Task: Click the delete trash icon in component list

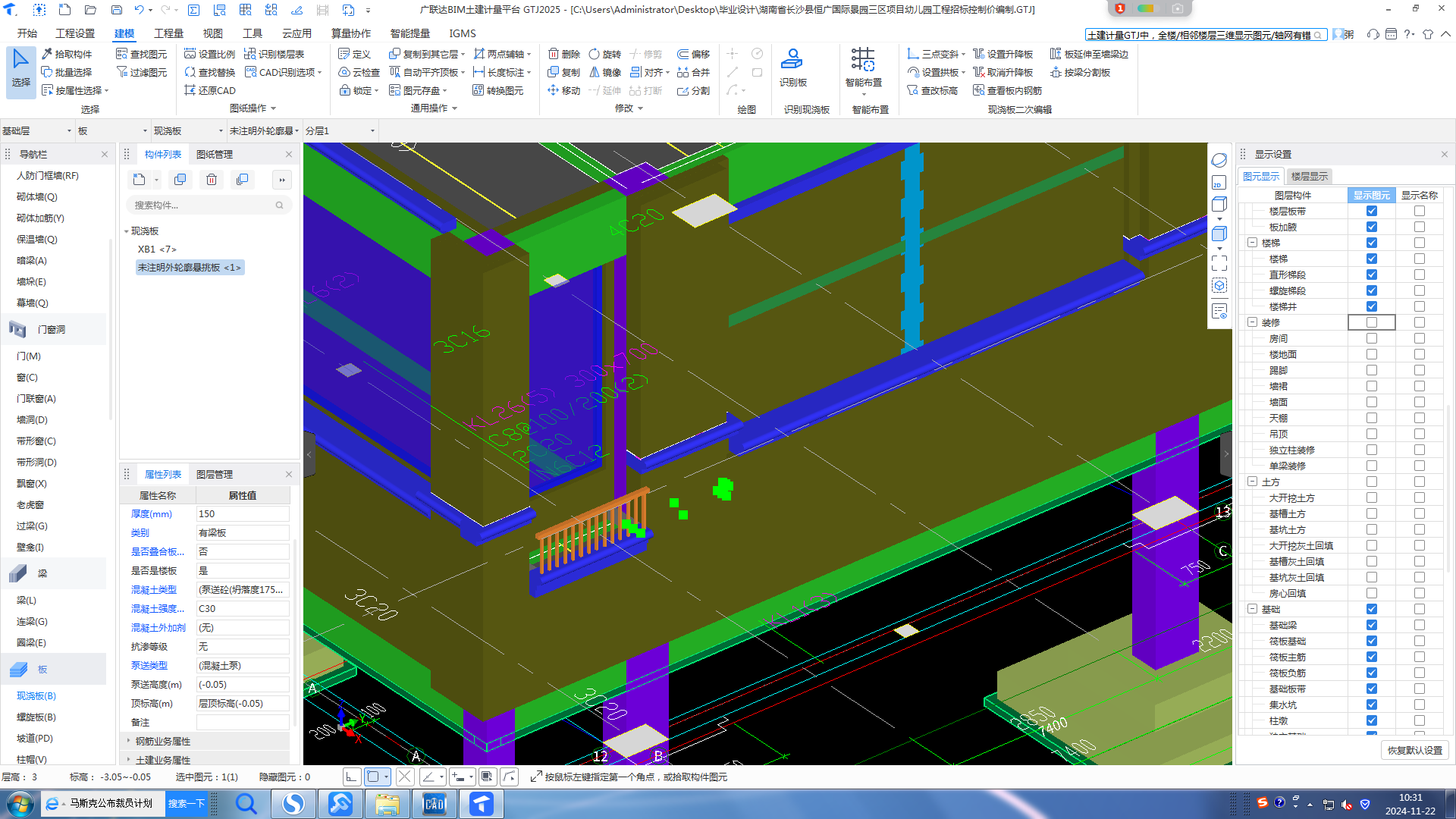Action: [x=212, y=180]
